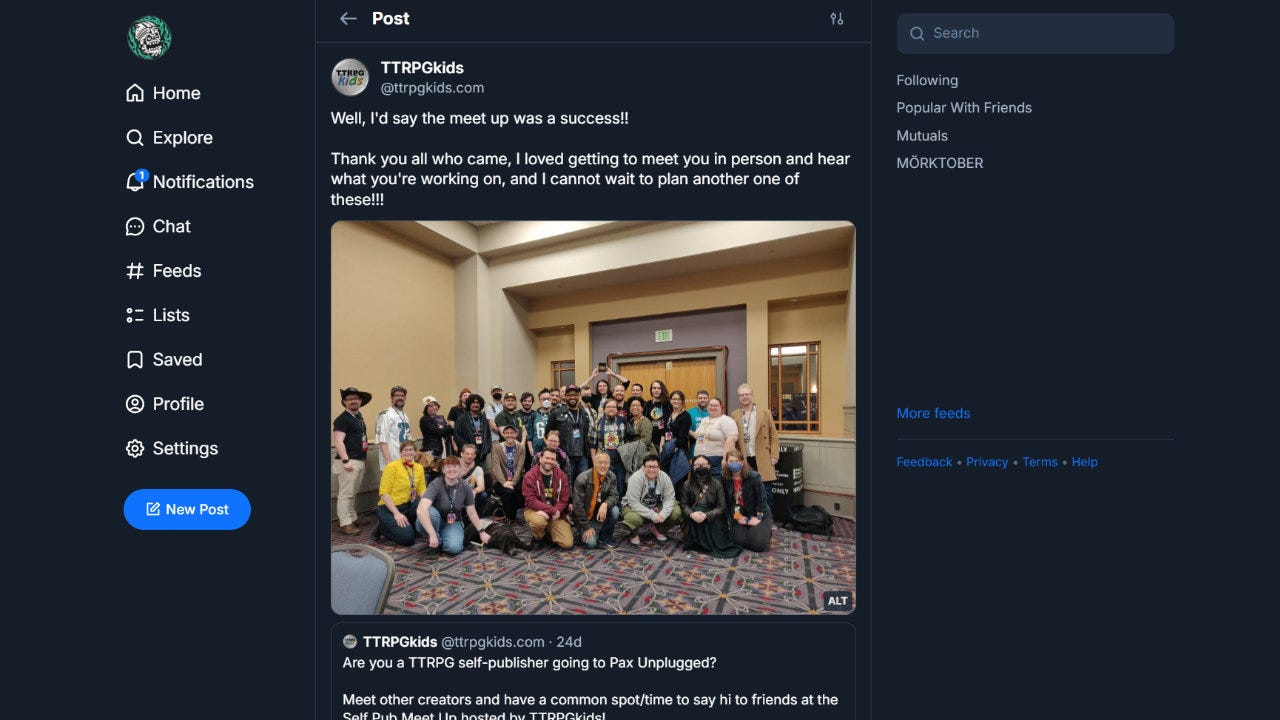The width and height of the screenshot is (1280, 720).
Task: Show the ALT text badge on photo
Action: point(837,601)
